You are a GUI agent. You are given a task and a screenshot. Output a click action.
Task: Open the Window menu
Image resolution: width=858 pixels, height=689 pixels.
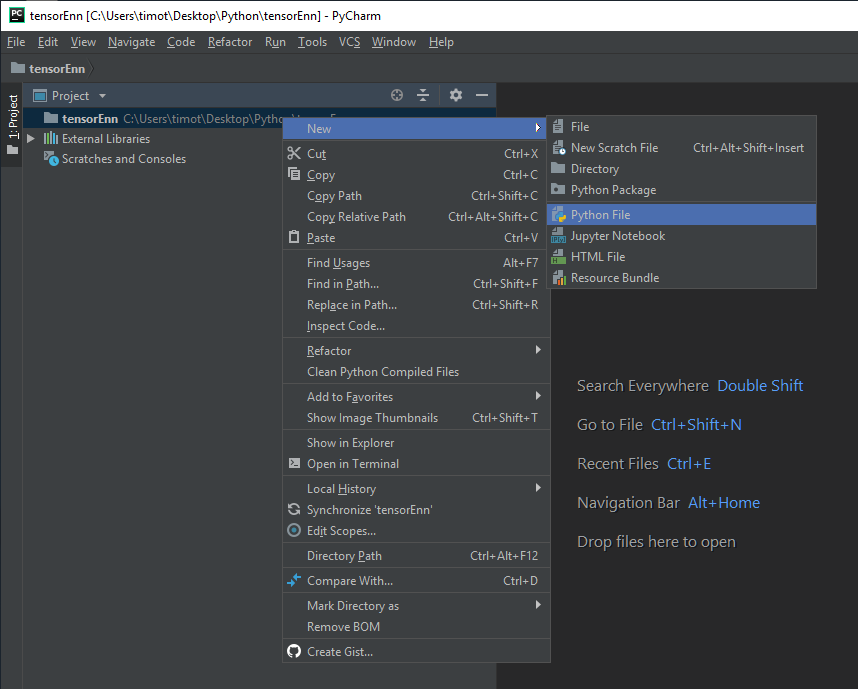[x=394, y=42]
